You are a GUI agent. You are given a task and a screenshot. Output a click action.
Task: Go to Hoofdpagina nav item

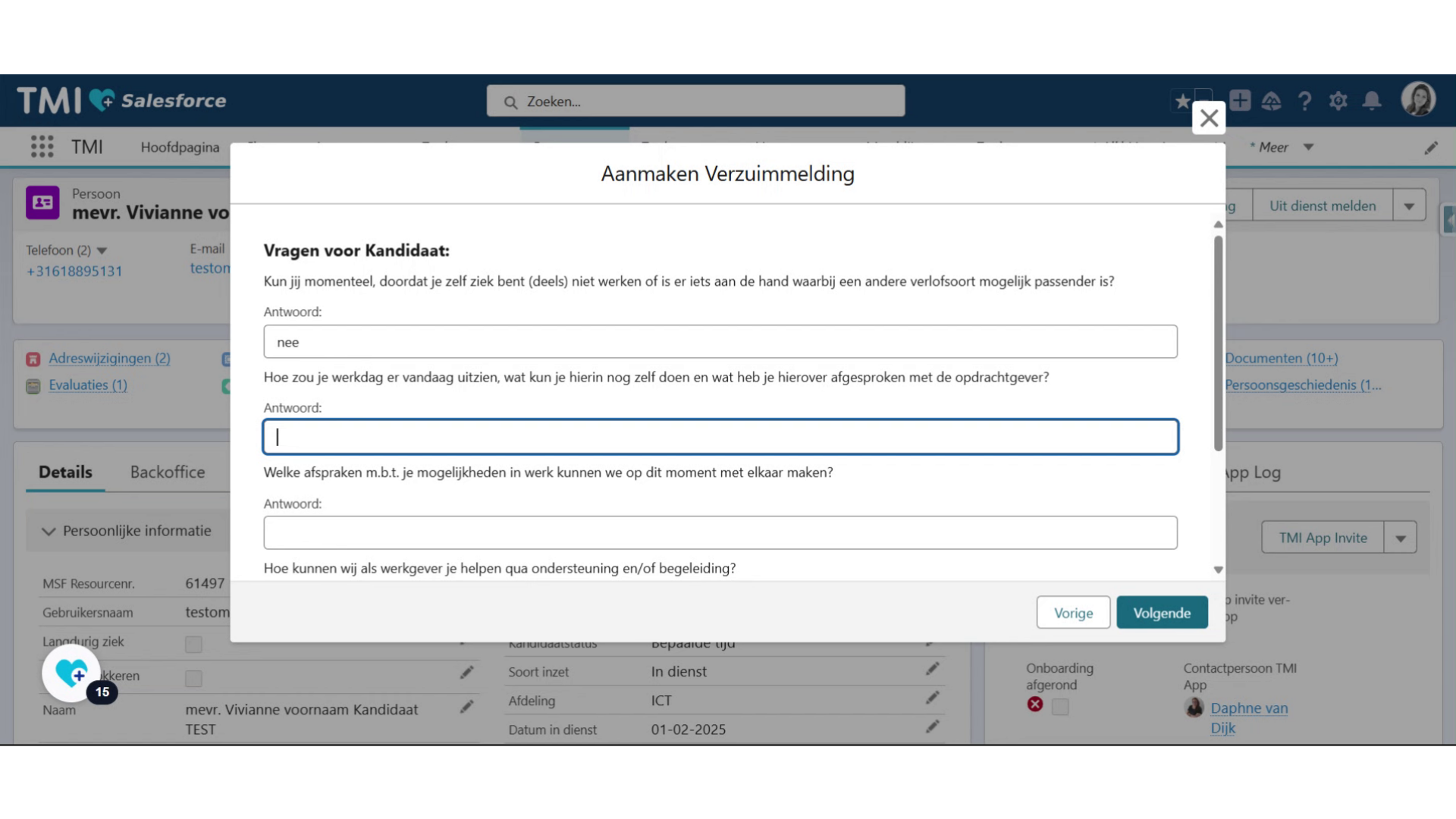click(x=180, y=147)
